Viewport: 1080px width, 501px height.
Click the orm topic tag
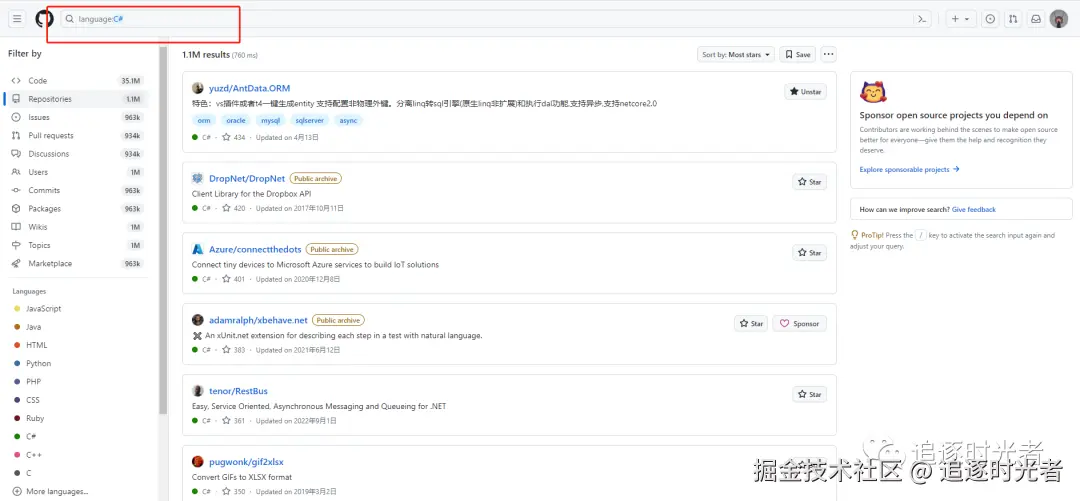pyautogui.click(x=204, y=121)
